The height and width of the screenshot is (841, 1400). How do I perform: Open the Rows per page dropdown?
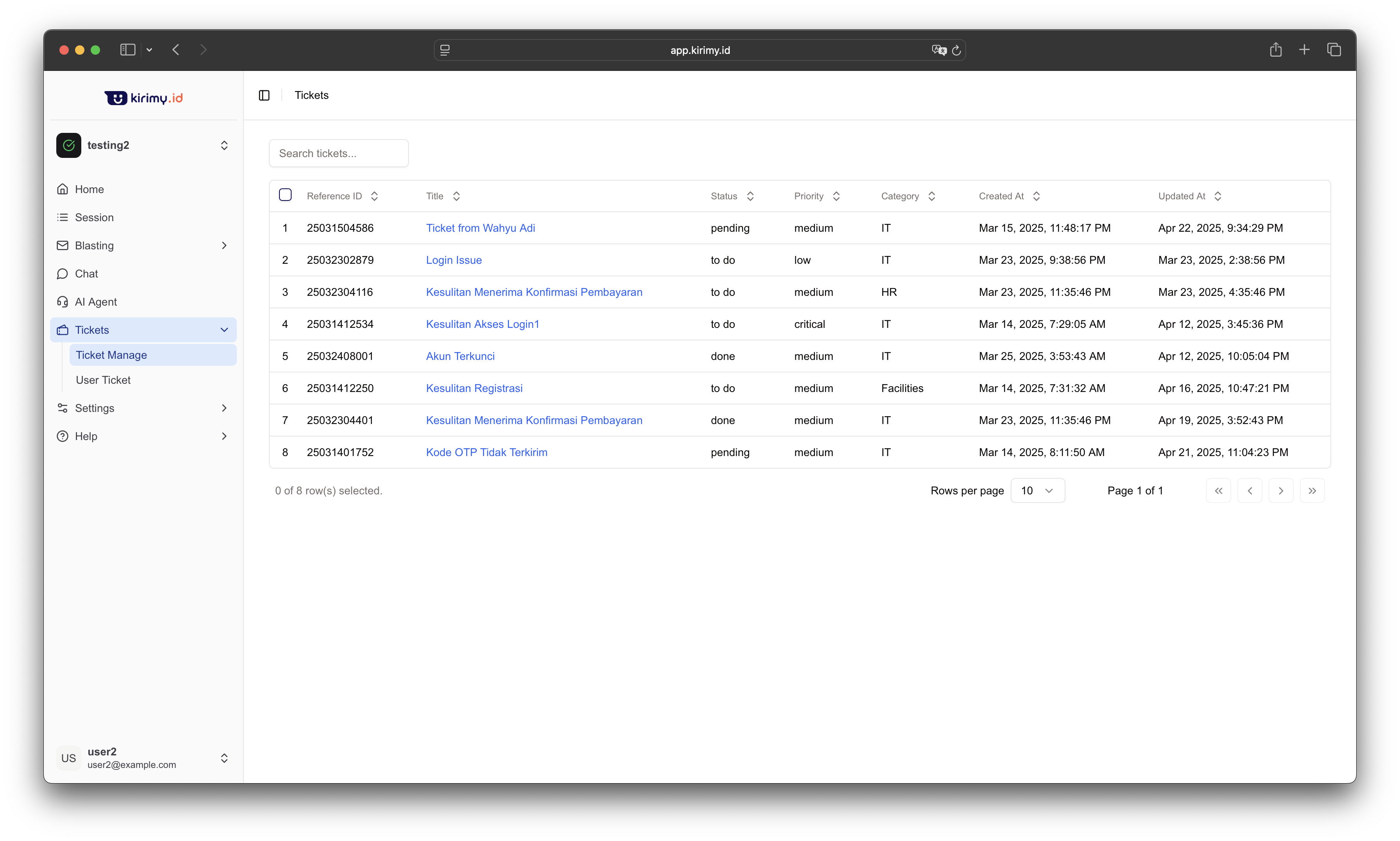1037,491
